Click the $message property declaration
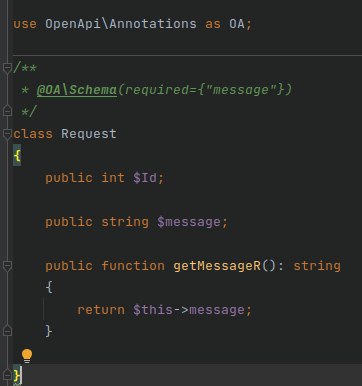 pyautogui.click(x=189, y=222)
